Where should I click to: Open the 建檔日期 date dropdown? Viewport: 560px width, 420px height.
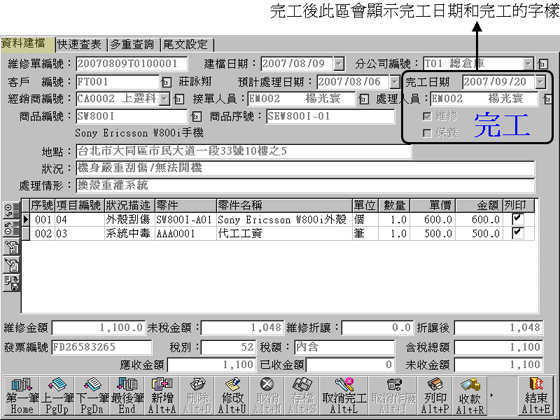coord(339,64)
